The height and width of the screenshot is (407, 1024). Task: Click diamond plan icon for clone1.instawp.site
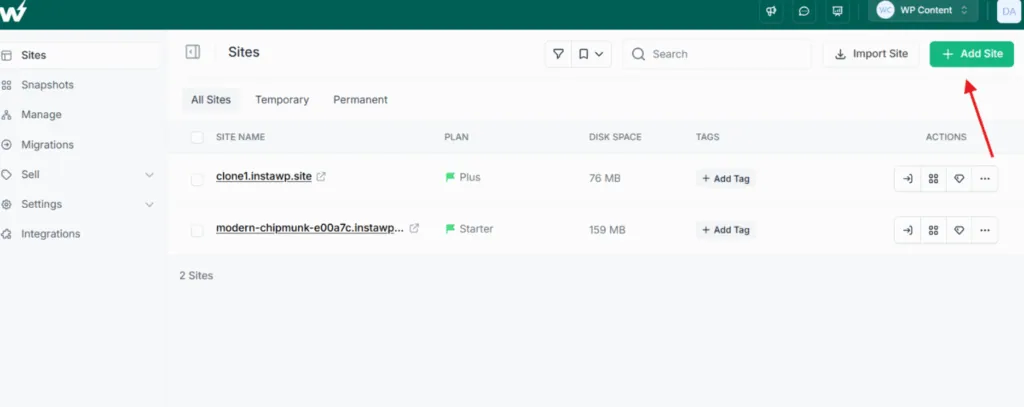pyautogui.click(x=959, y=178)
